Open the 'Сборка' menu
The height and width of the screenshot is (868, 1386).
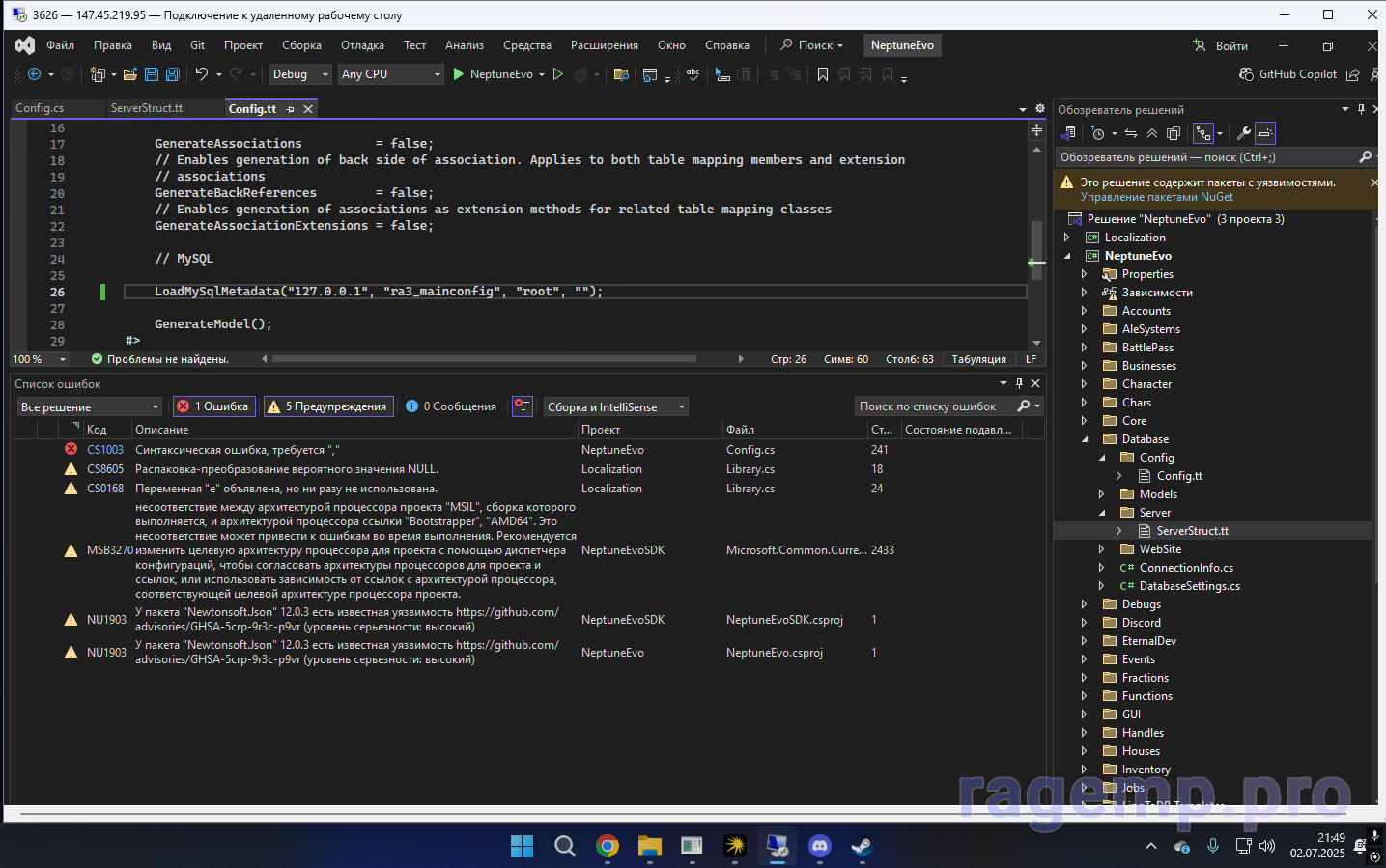(301, 45)
